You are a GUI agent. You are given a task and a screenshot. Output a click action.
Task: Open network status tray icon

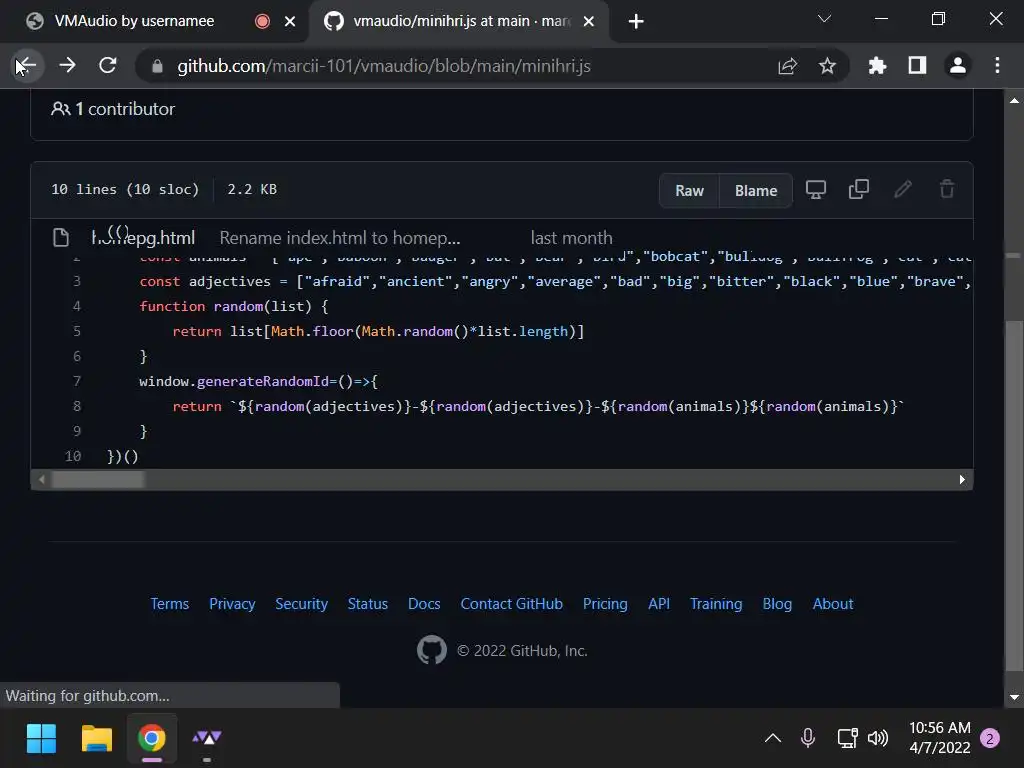pyautogui.click(x=847, y=738)
